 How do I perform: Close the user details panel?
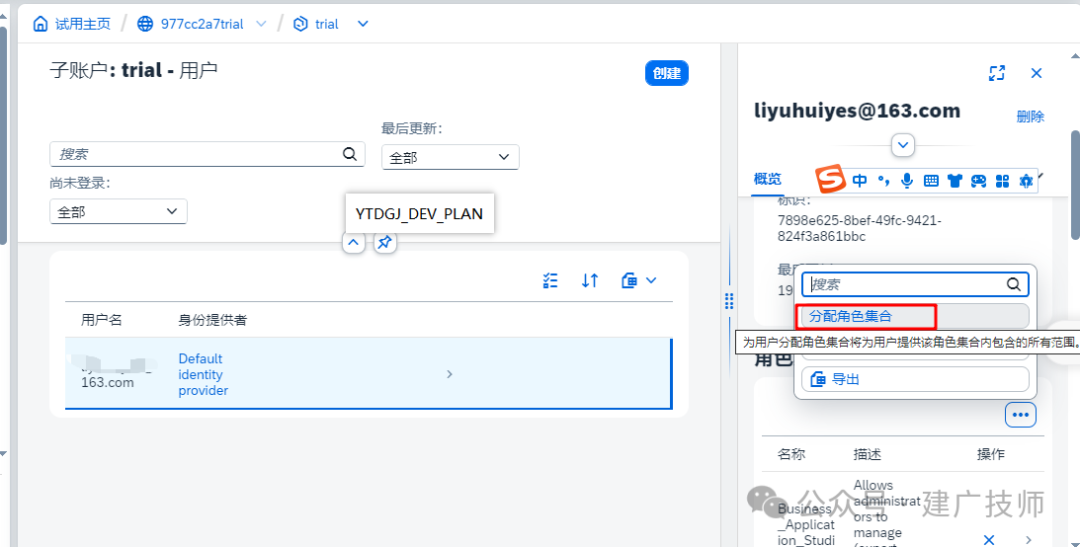(1036, 73)
